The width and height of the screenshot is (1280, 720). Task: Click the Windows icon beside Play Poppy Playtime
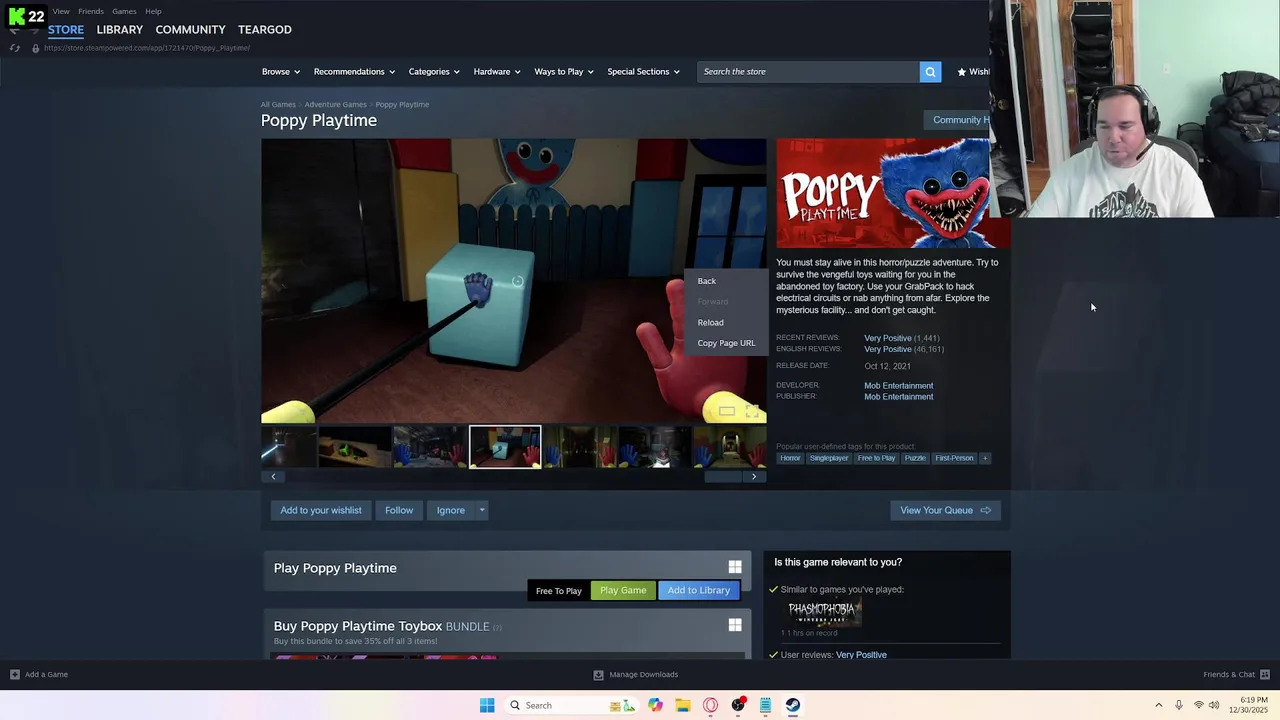click(735, 567)
